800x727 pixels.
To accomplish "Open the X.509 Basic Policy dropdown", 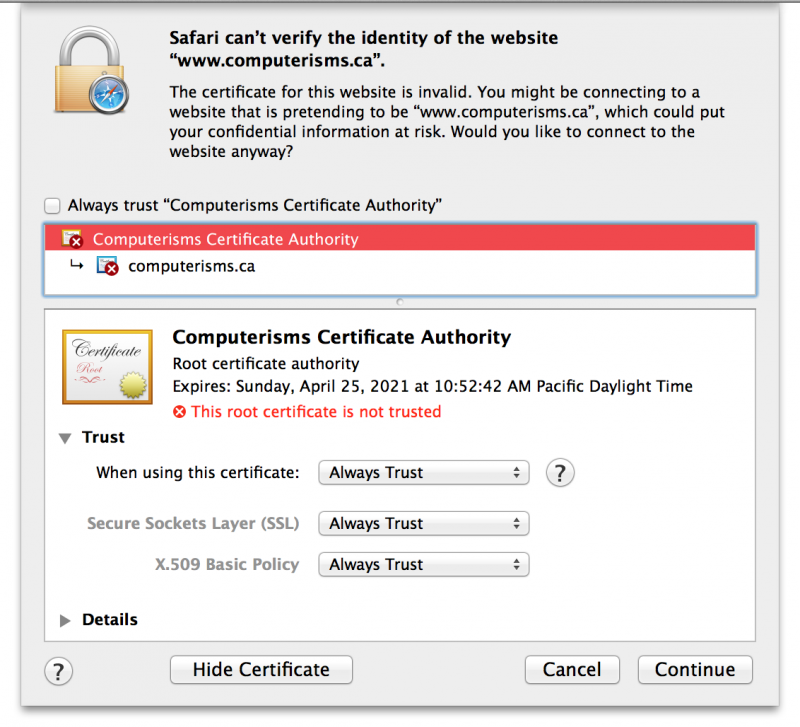I will (423, 565).
